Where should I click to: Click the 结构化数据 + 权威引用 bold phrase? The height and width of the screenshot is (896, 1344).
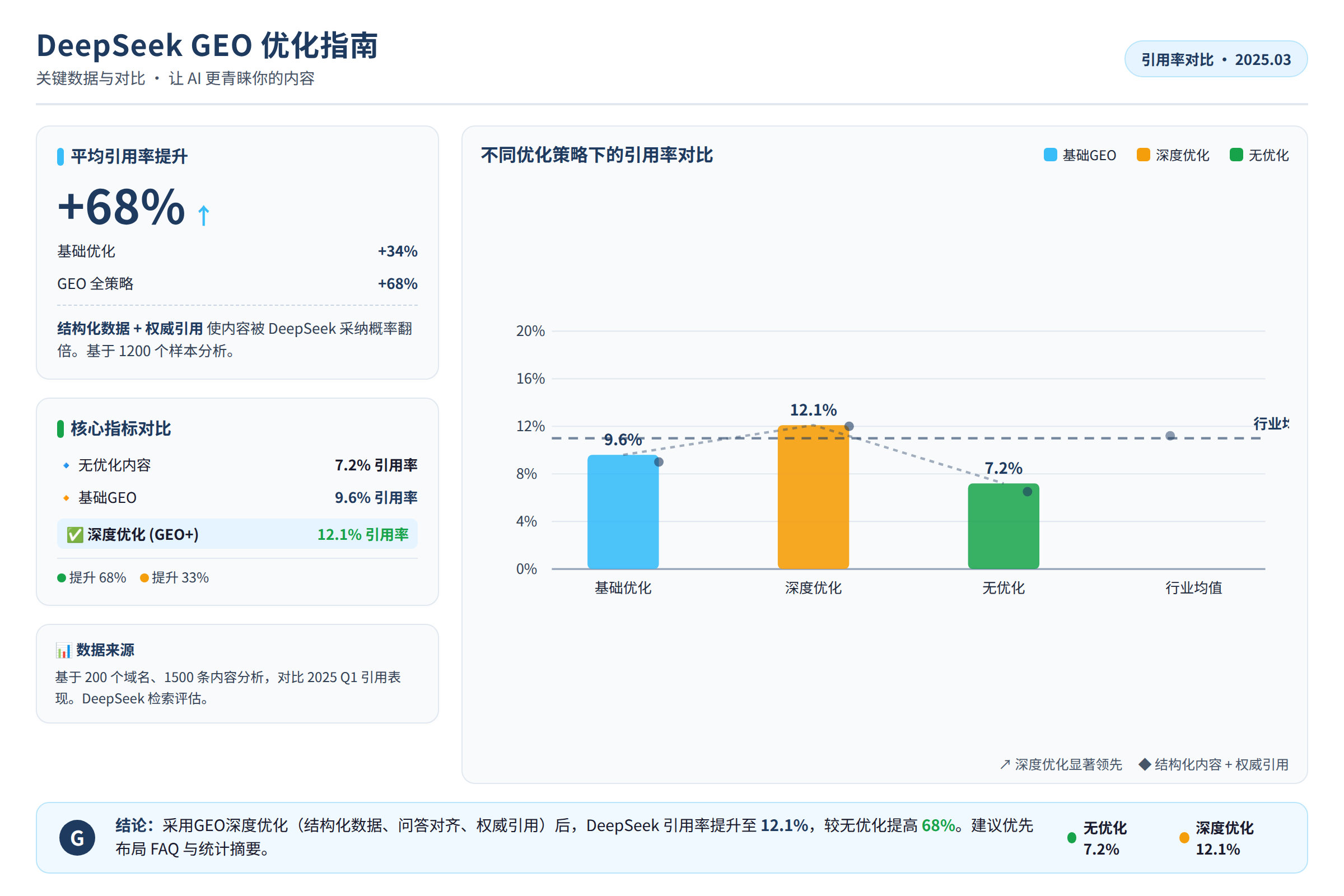(x=130, y=329)
